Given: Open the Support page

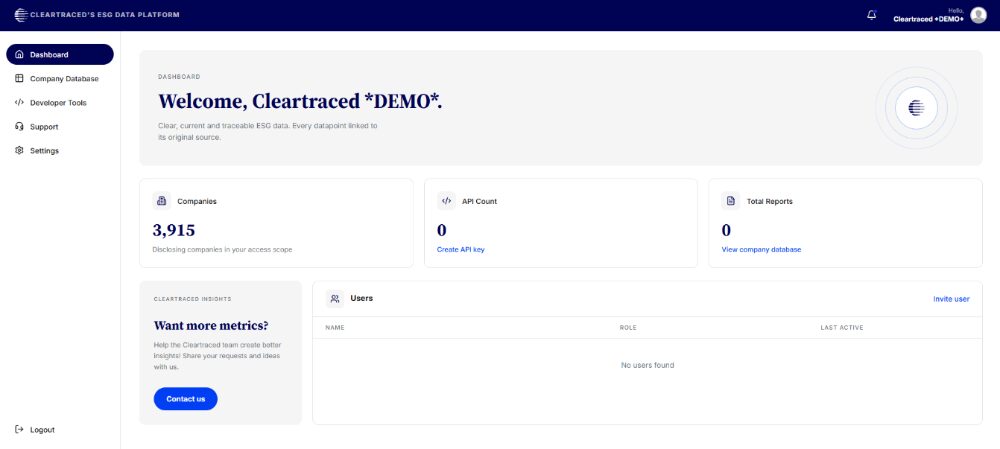Looking at the screenshot, I should (60, 127).
